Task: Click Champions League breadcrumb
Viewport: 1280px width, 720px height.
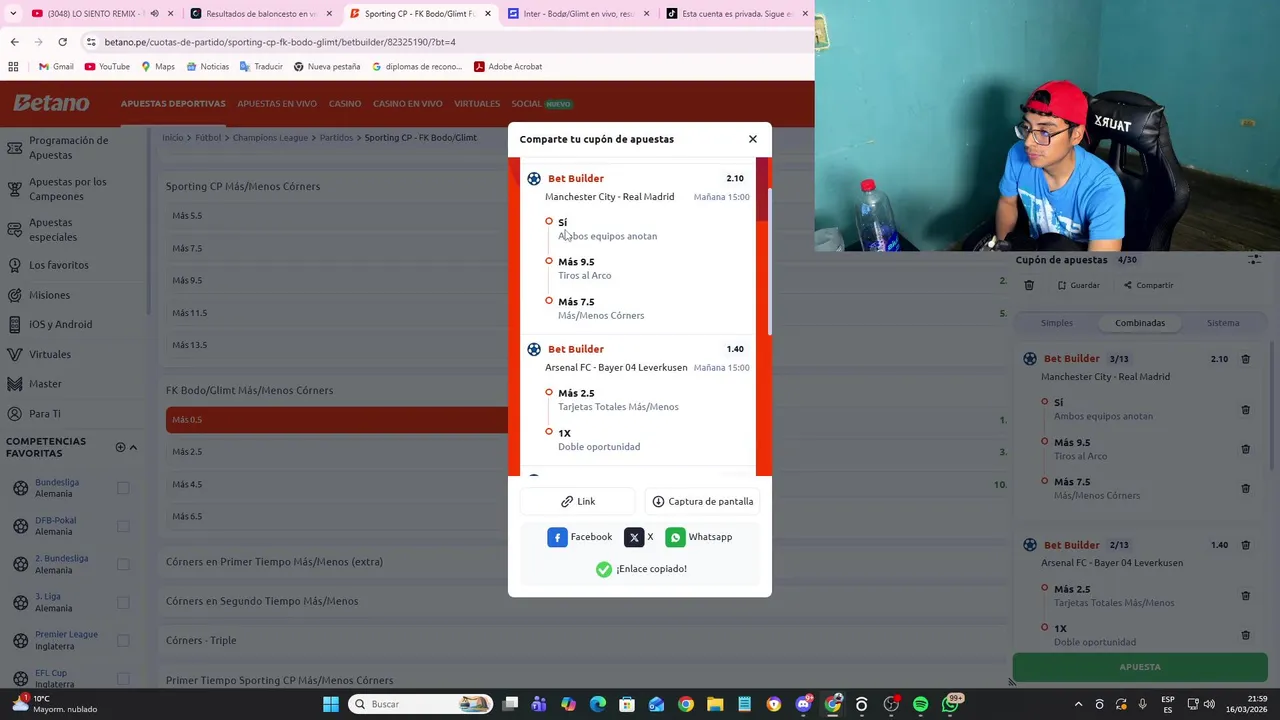Action: [270, 138]
